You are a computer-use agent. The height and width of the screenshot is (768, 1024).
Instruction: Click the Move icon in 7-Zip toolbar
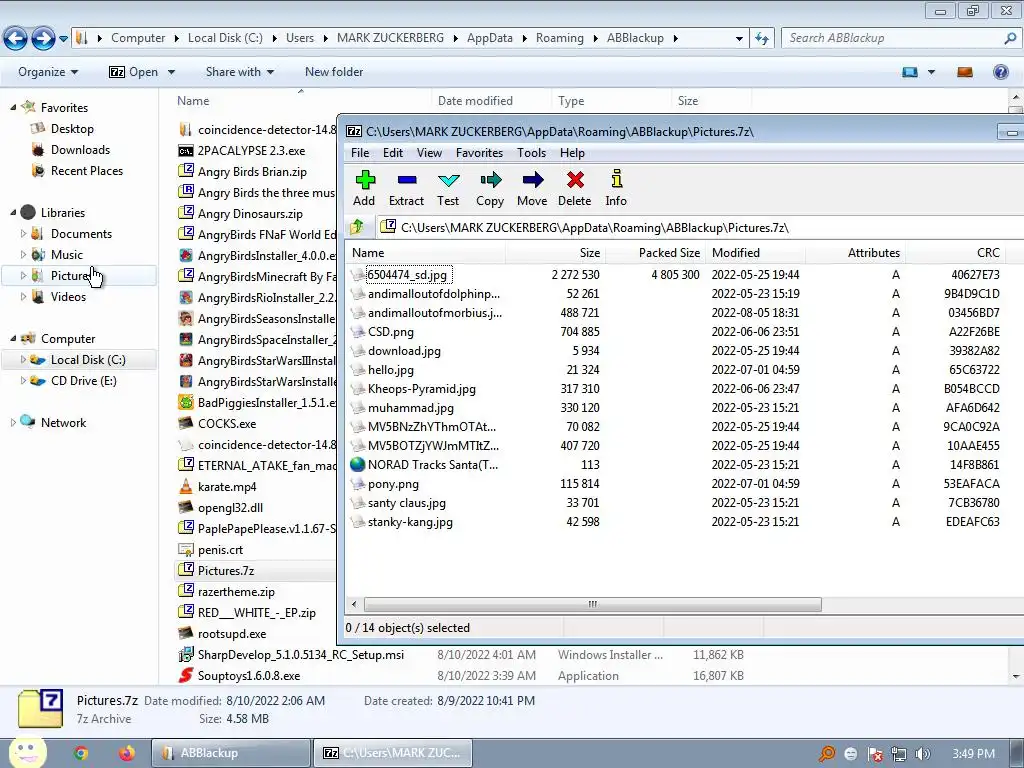point(532,180)
